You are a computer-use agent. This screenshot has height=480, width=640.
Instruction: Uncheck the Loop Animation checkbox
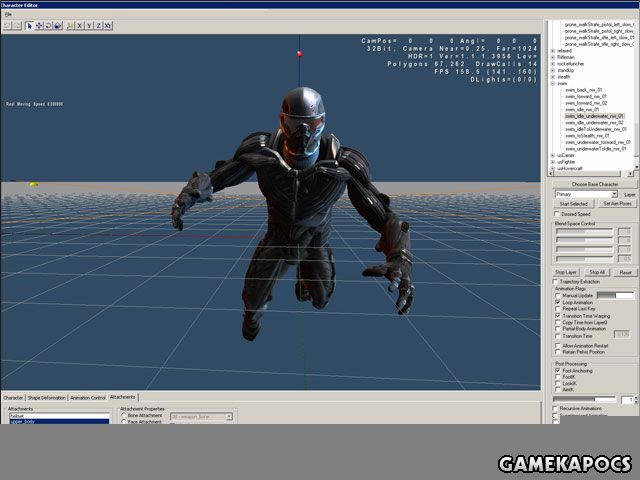point(558,302)
